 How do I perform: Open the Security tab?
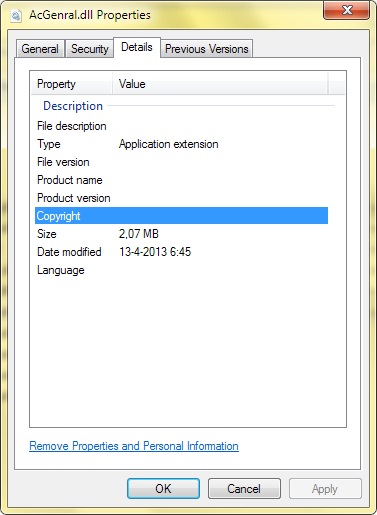[89, 49]
